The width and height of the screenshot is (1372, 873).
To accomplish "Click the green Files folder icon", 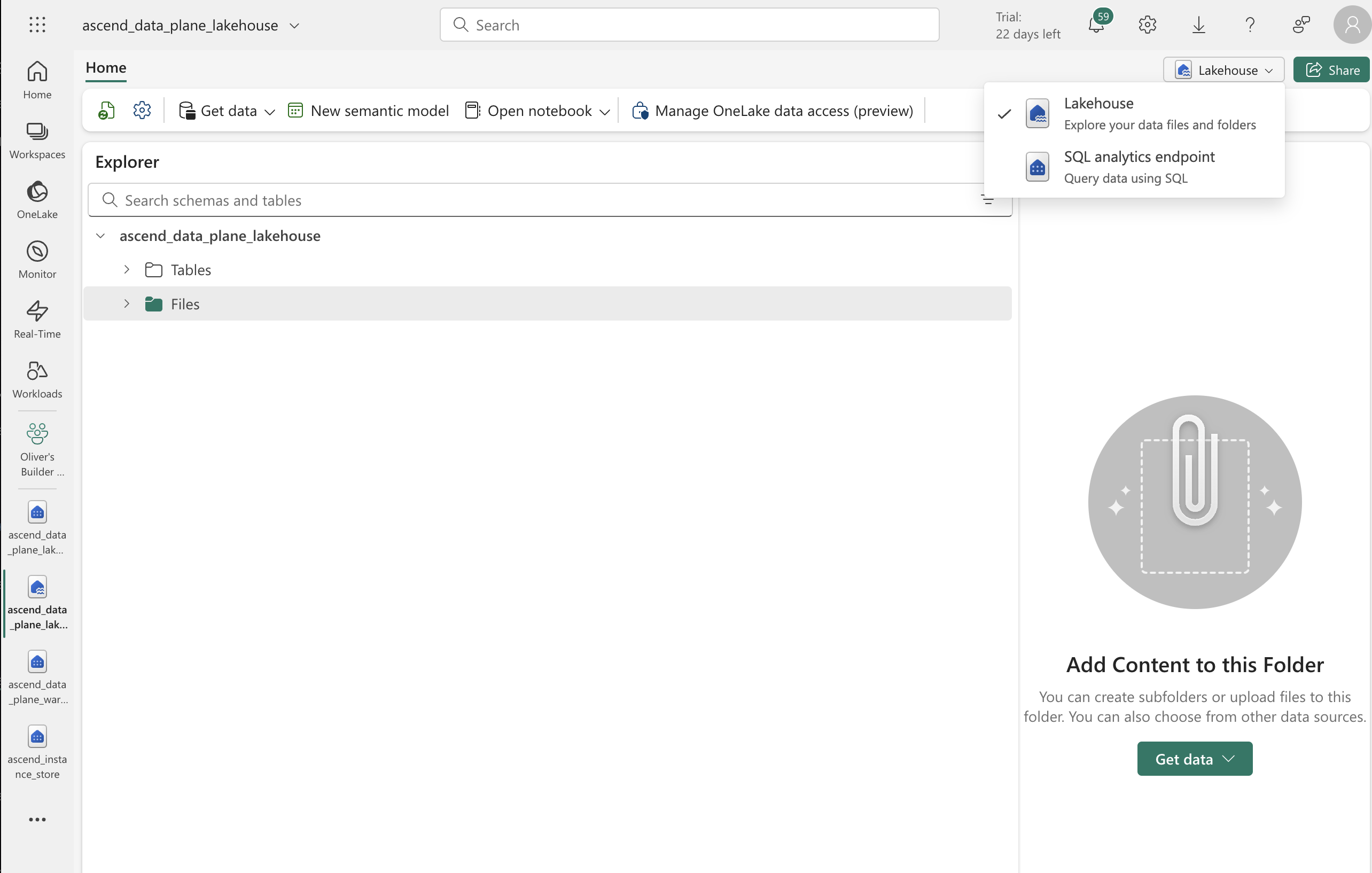I will [153, 303].
